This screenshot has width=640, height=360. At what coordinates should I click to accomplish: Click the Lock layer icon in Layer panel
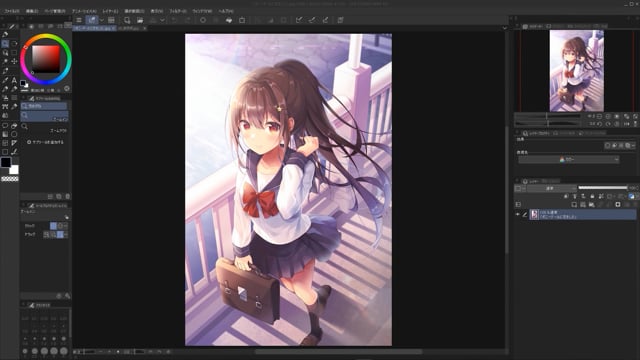point(592,196)
